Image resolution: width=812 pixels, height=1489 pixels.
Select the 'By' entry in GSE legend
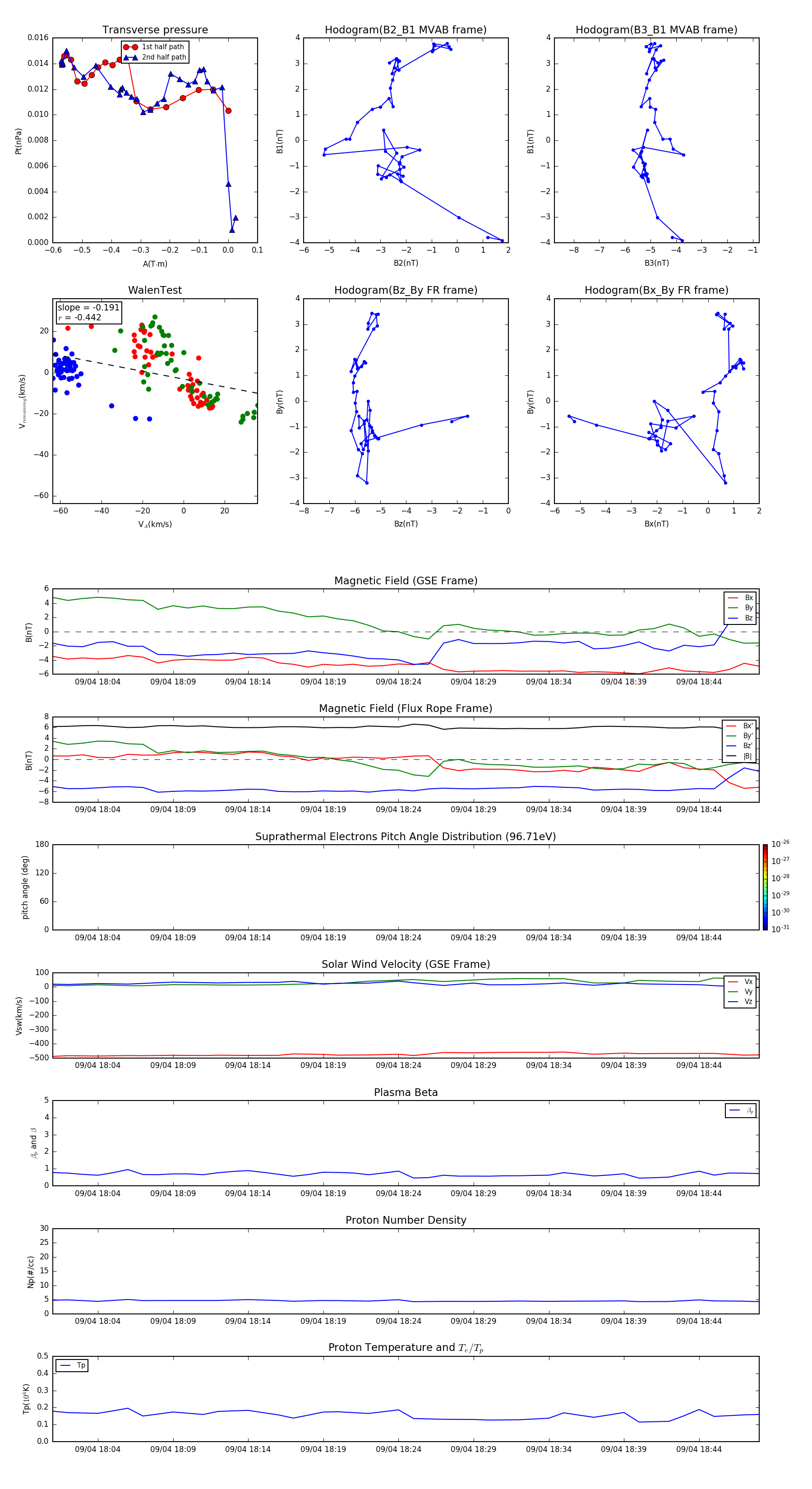click(740, 608)
